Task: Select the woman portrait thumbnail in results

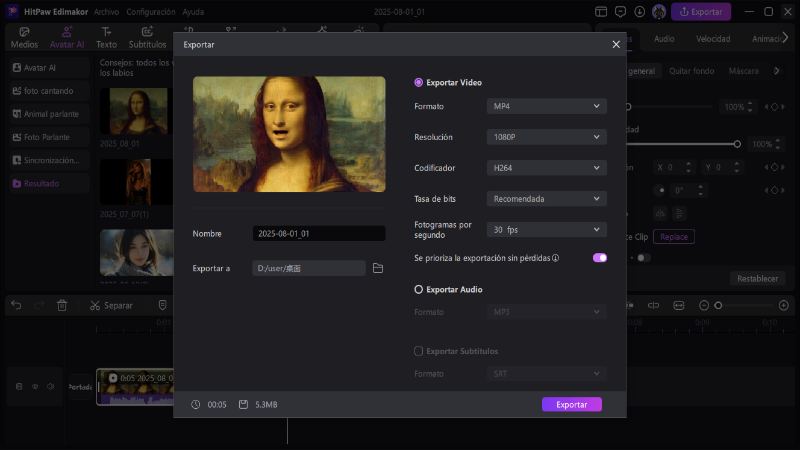Action: click(136, 253)
